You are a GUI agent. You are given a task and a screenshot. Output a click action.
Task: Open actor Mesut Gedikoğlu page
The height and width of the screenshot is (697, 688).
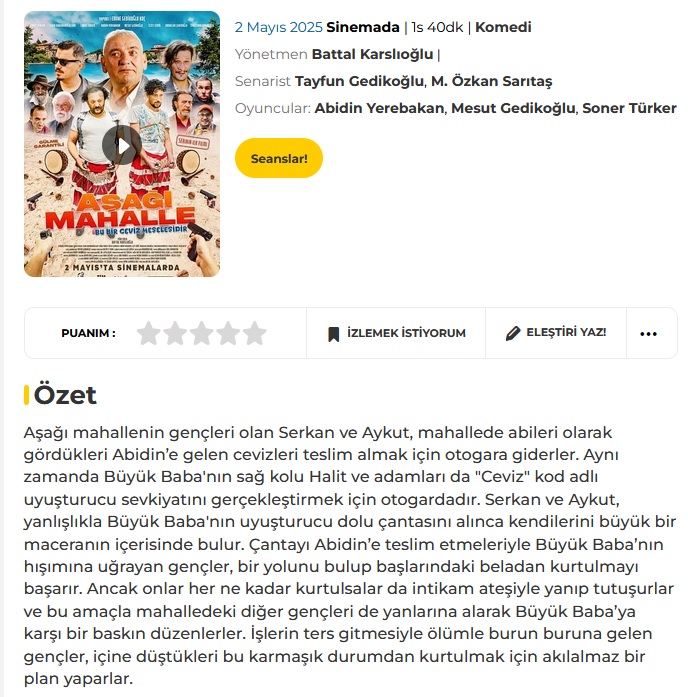513,108
